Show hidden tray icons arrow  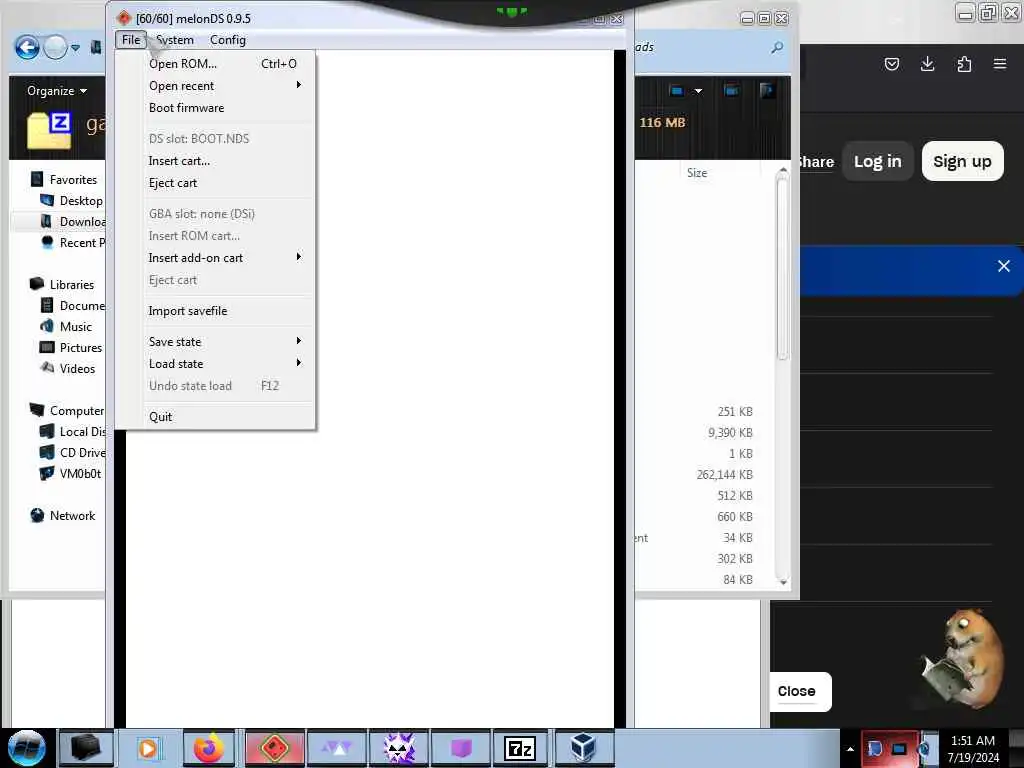coord(850,749)
